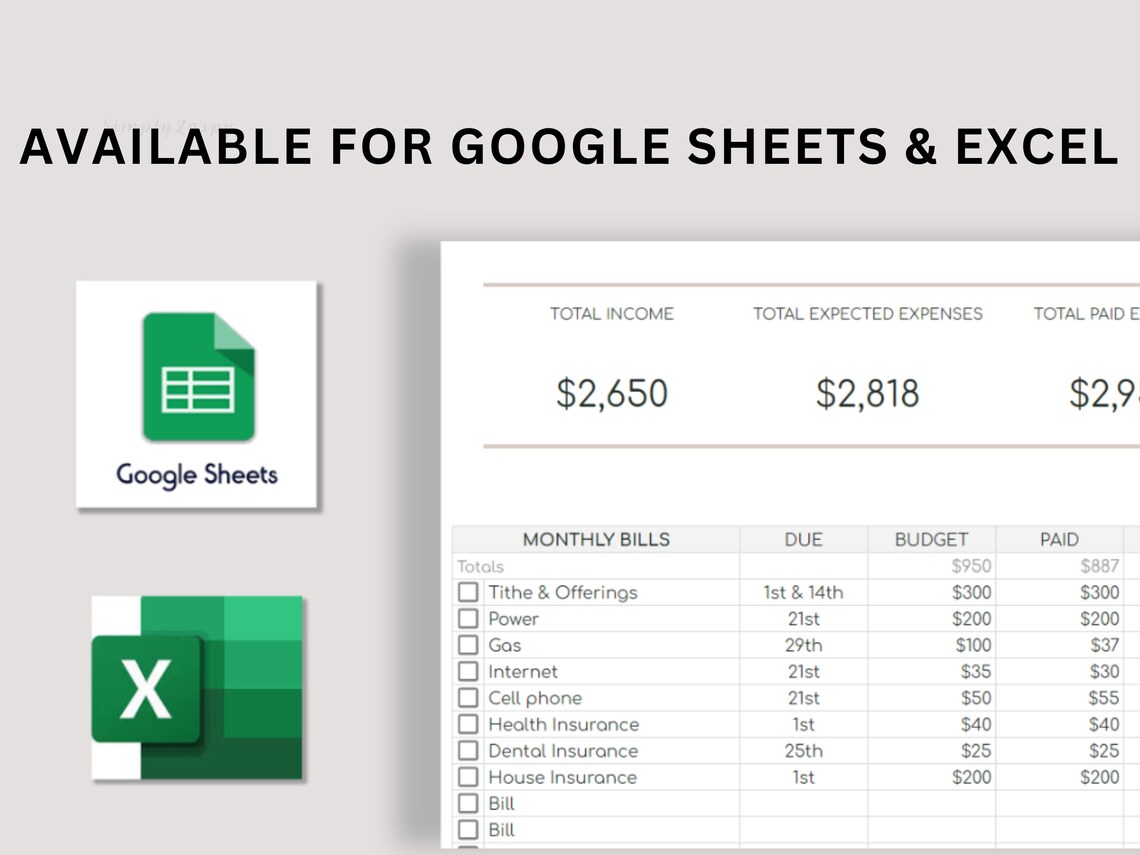Screen dimensions: 1140x855
Task: Select the Gas due date cell
Action: click(805, 645)
